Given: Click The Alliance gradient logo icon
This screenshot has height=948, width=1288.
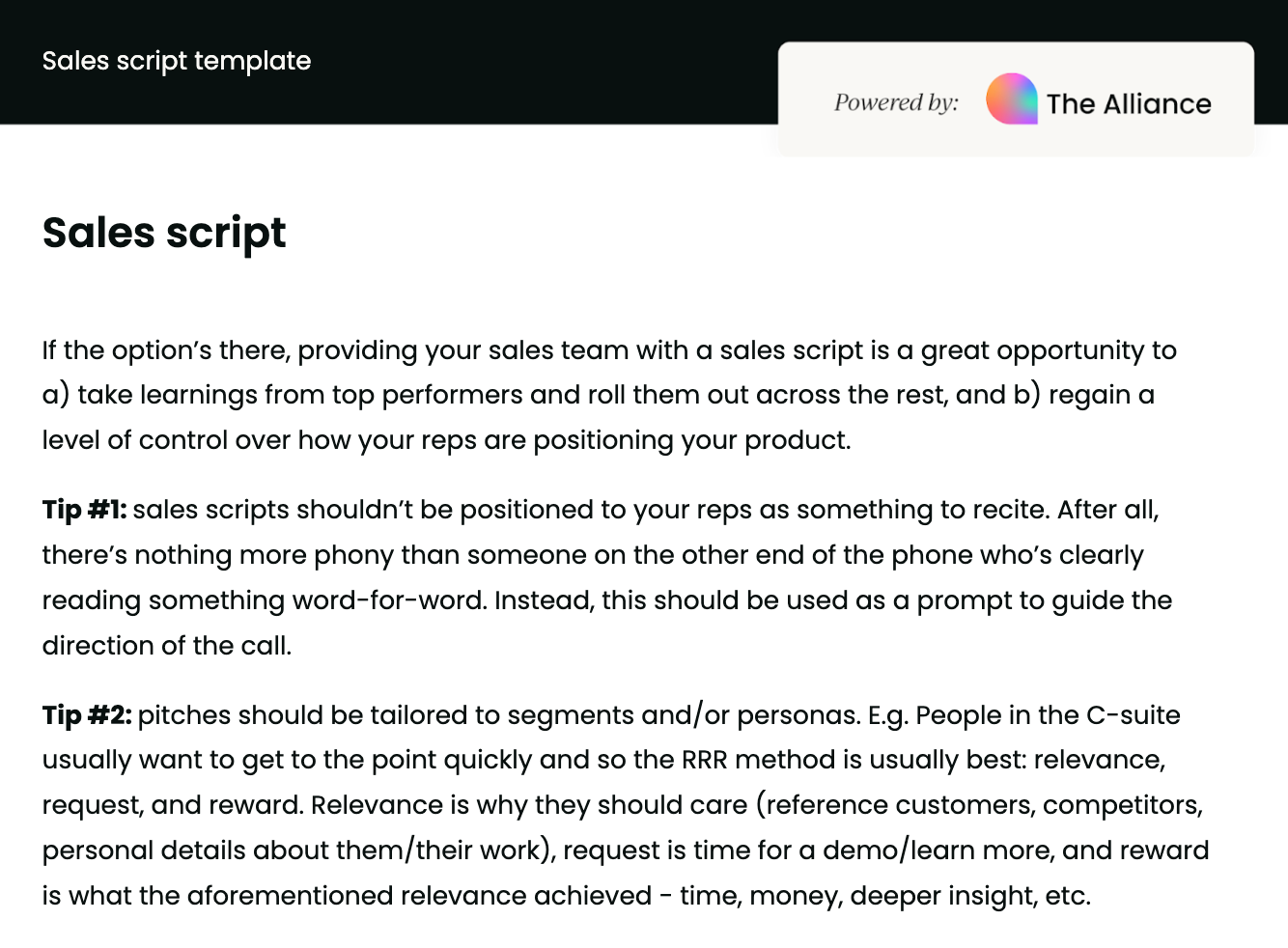Looking at the screenshot, I should point(1011,99).
